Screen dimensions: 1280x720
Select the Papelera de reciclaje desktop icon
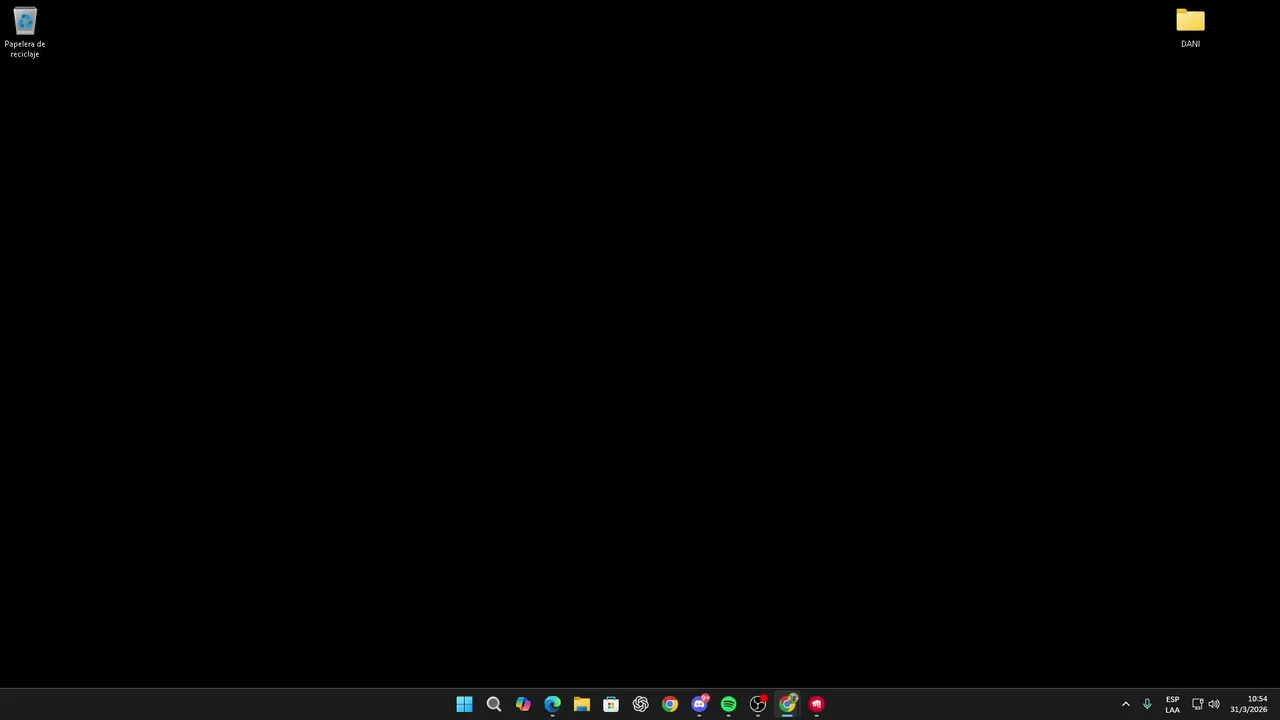(x=25, y=32)
